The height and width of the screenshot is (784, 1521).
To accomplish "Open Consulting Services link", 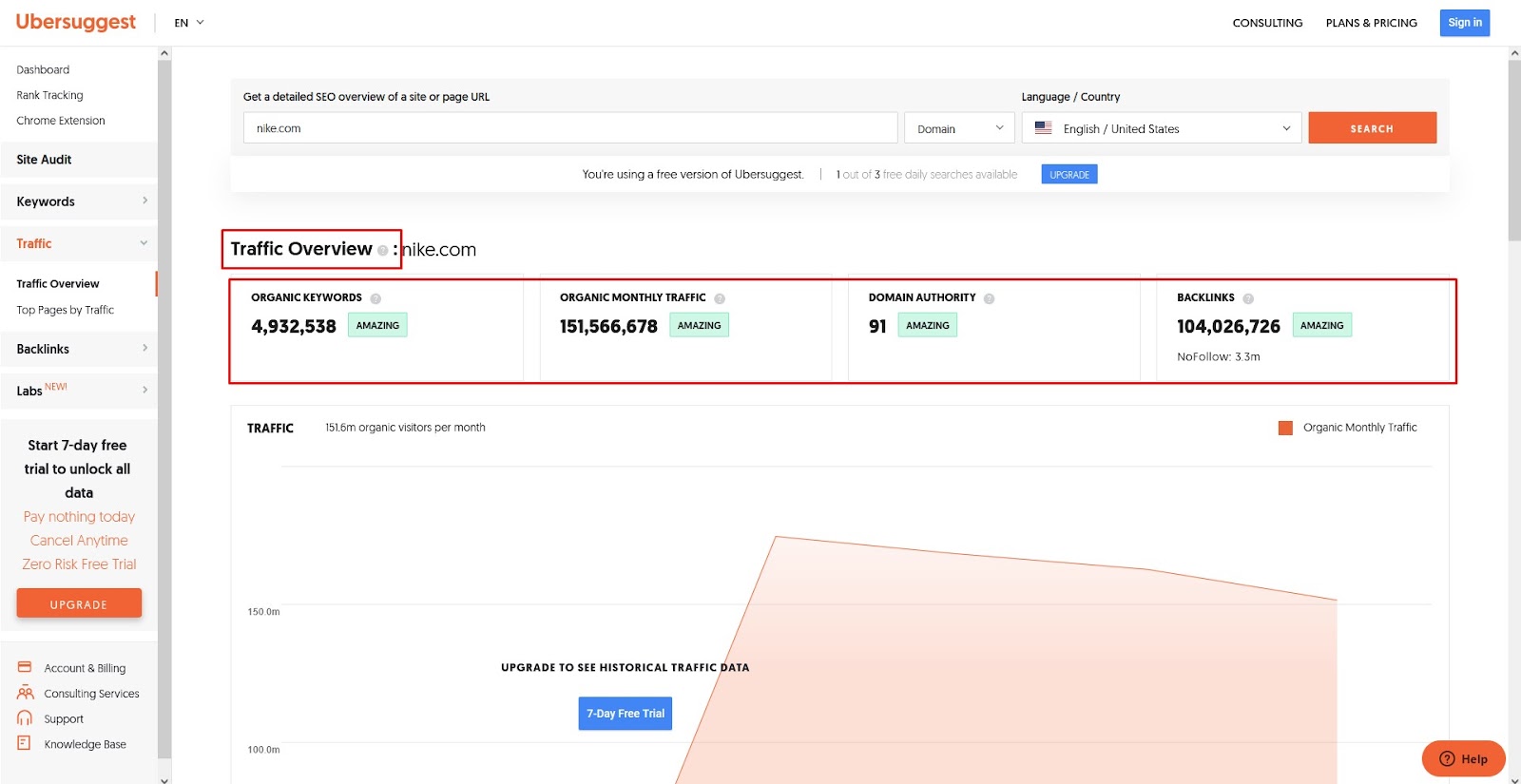I will coord(91,694).
